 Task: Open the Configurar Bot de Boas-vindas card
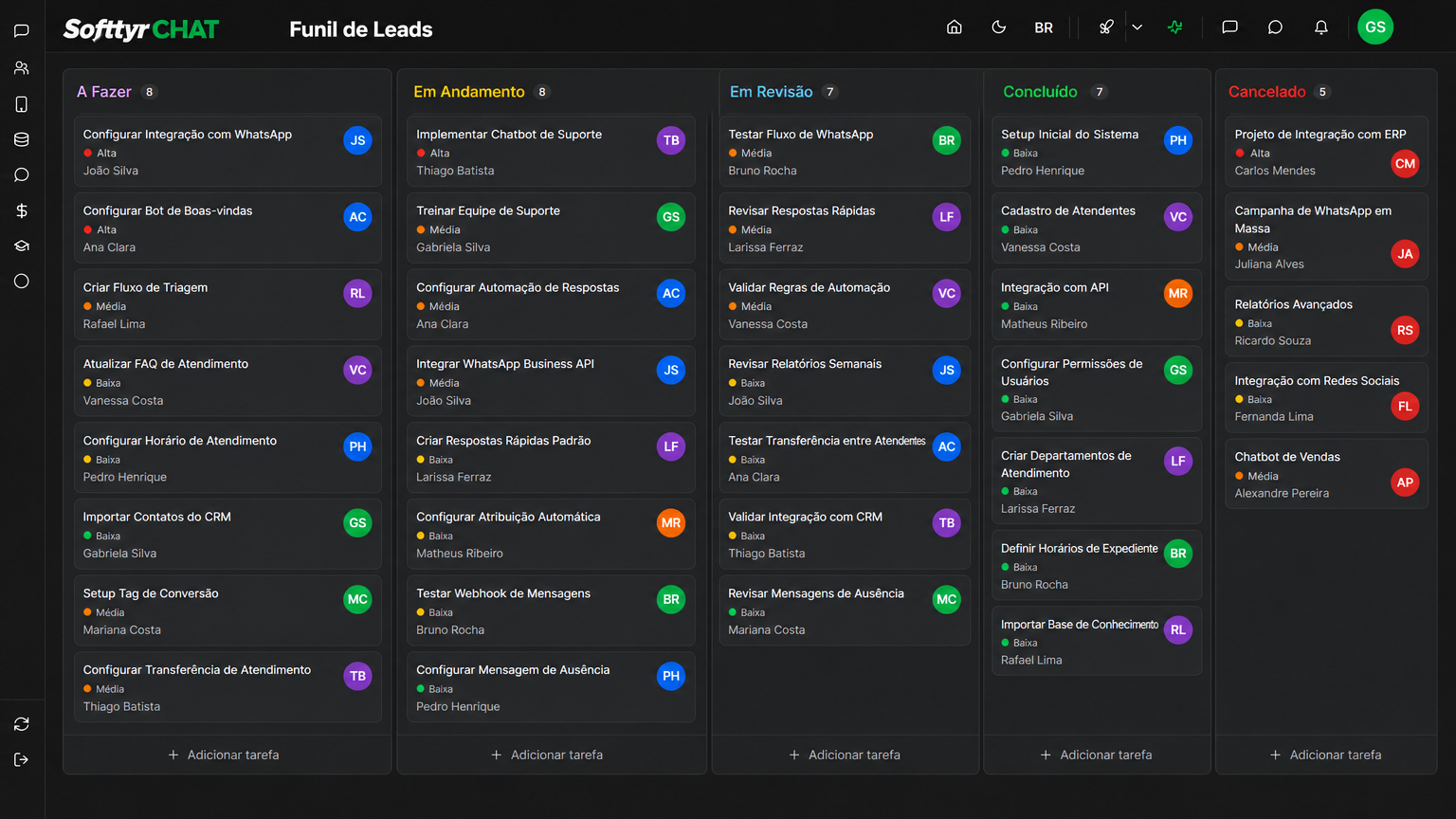tap(227, 228)
